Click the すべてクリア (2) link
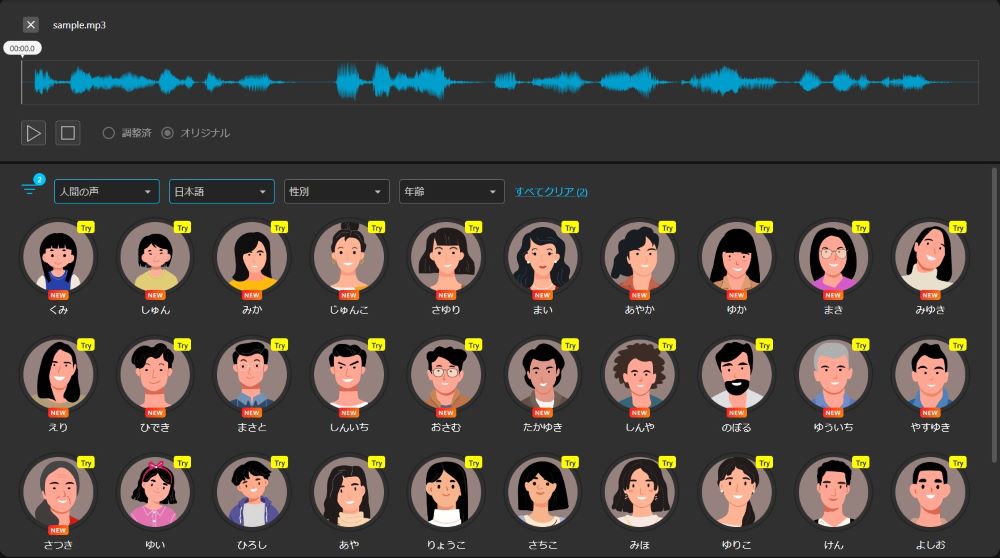The image size is (1000, 558). 551,191
